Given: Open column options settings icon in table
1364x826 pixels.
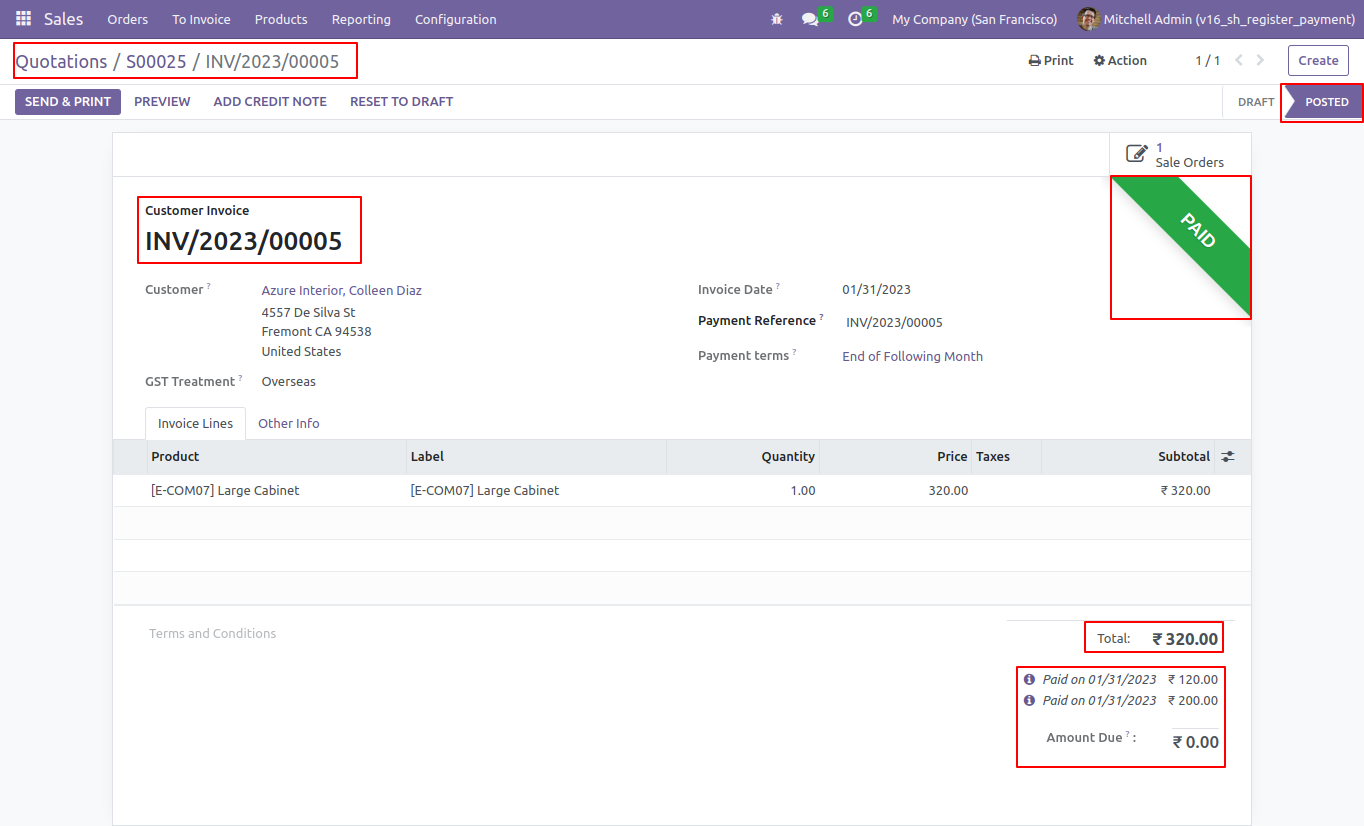Looking at the screenshot, I should coord(1228,456).
